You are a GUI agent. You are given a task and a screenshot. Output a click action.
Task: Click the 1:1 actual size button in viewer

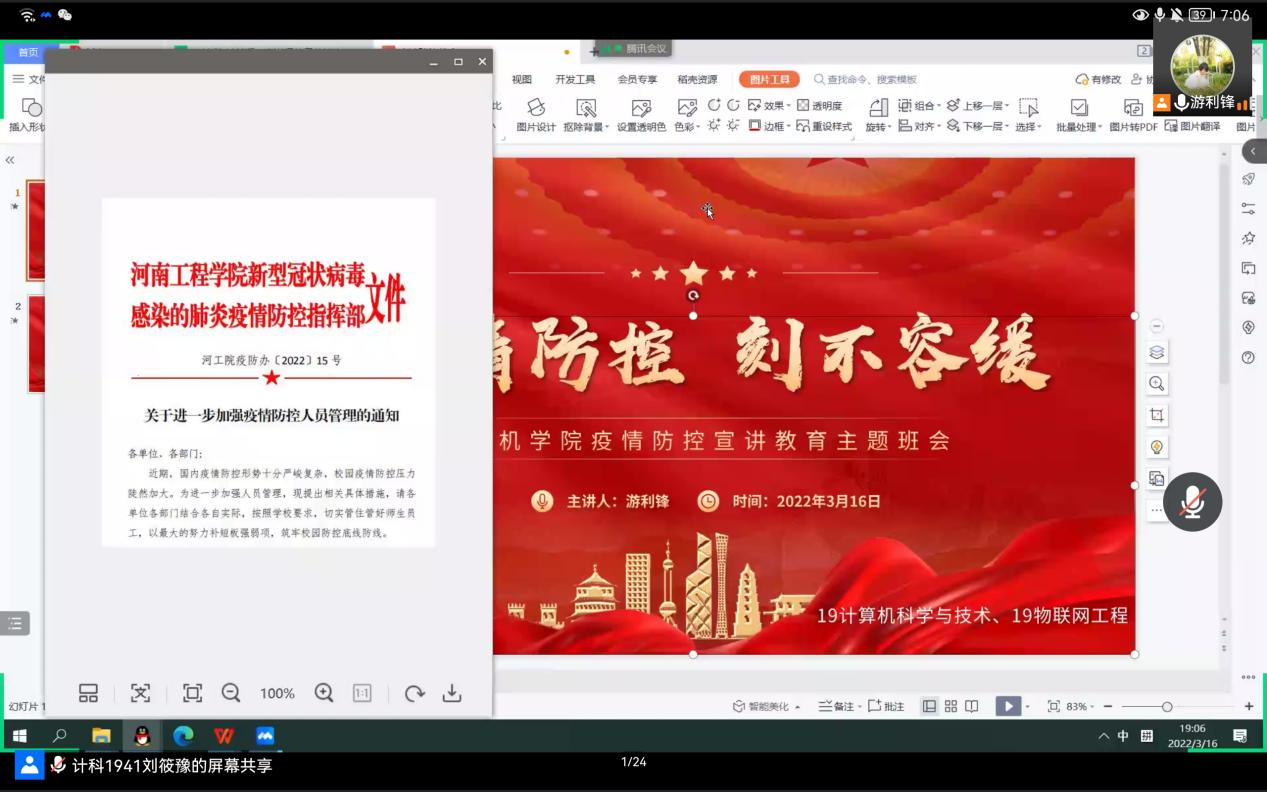pyautogui.click(x=362, y=693)
